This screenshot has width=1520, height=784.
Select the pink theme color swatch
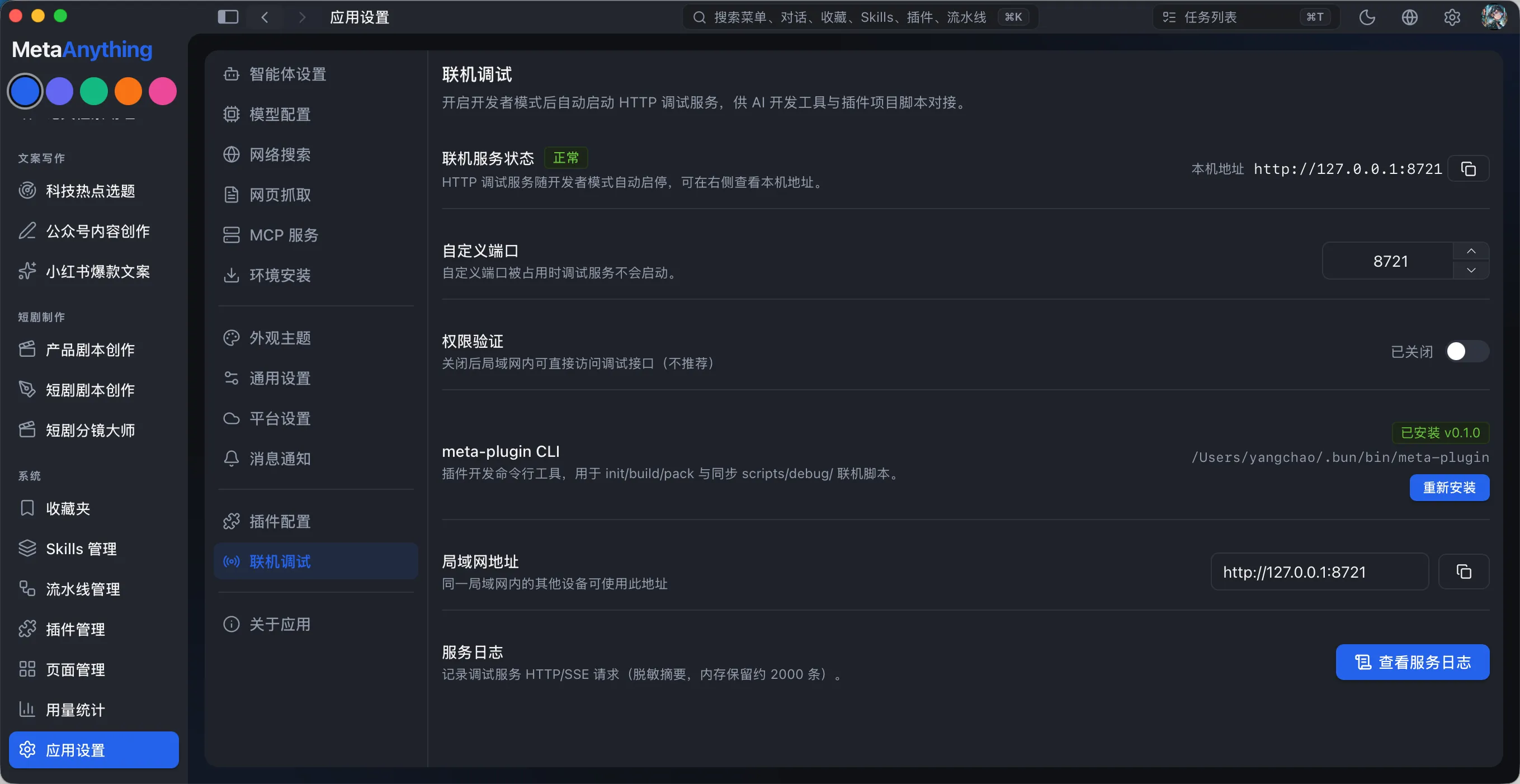coord(162,92)
